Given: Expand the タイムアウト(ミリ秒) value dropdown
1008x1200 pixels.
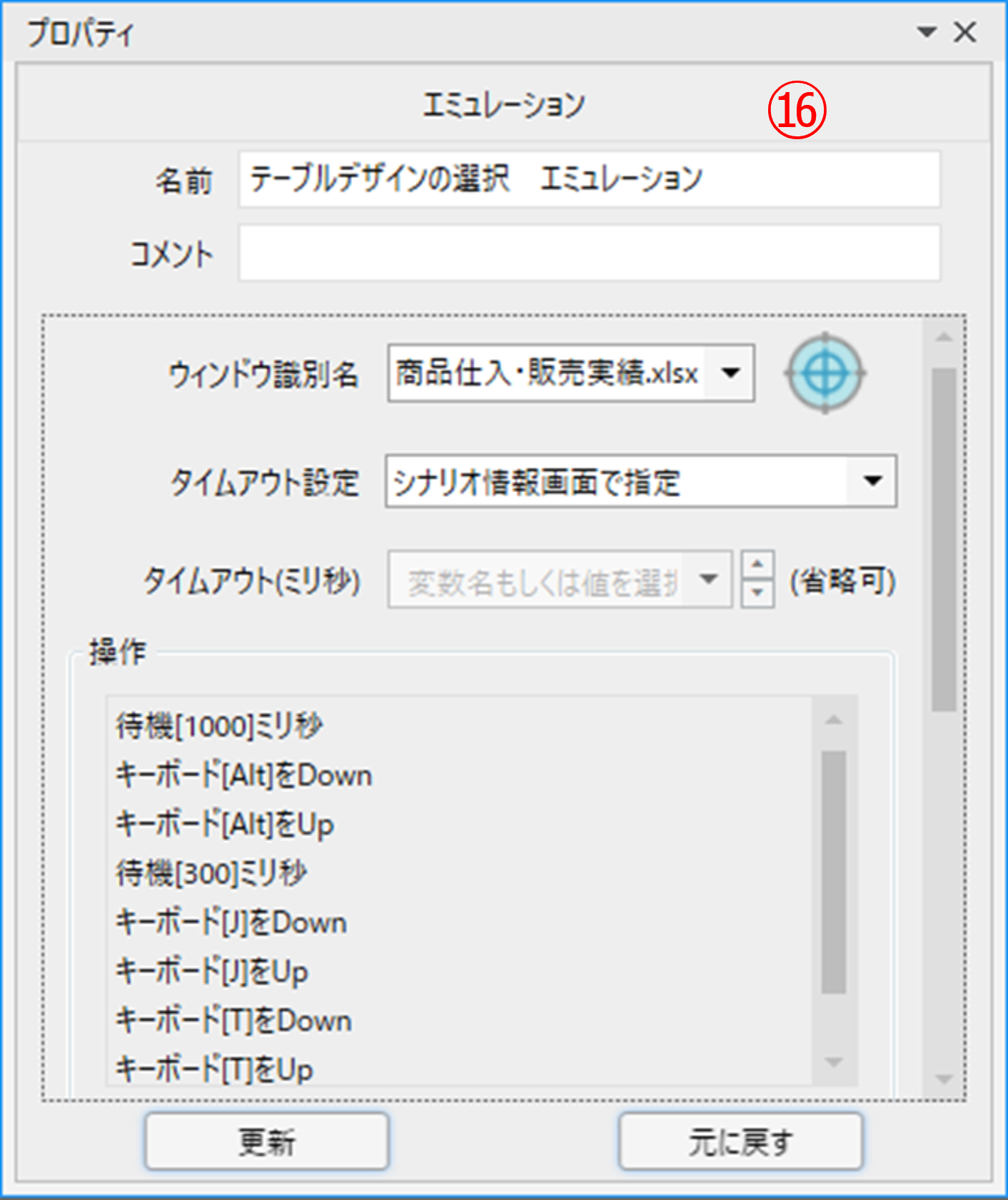Looking at the screenshot, I should coord(708,579).
